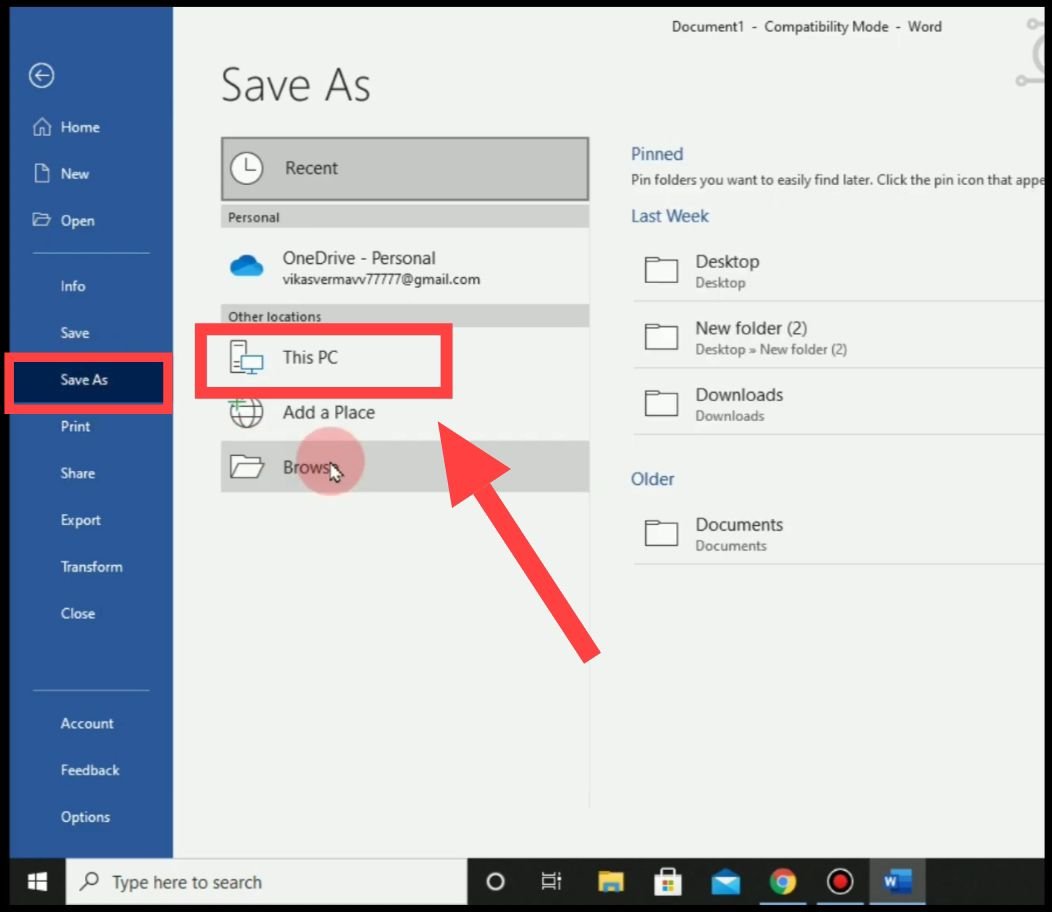Open Feedback in the sidebar

(91, 770)
